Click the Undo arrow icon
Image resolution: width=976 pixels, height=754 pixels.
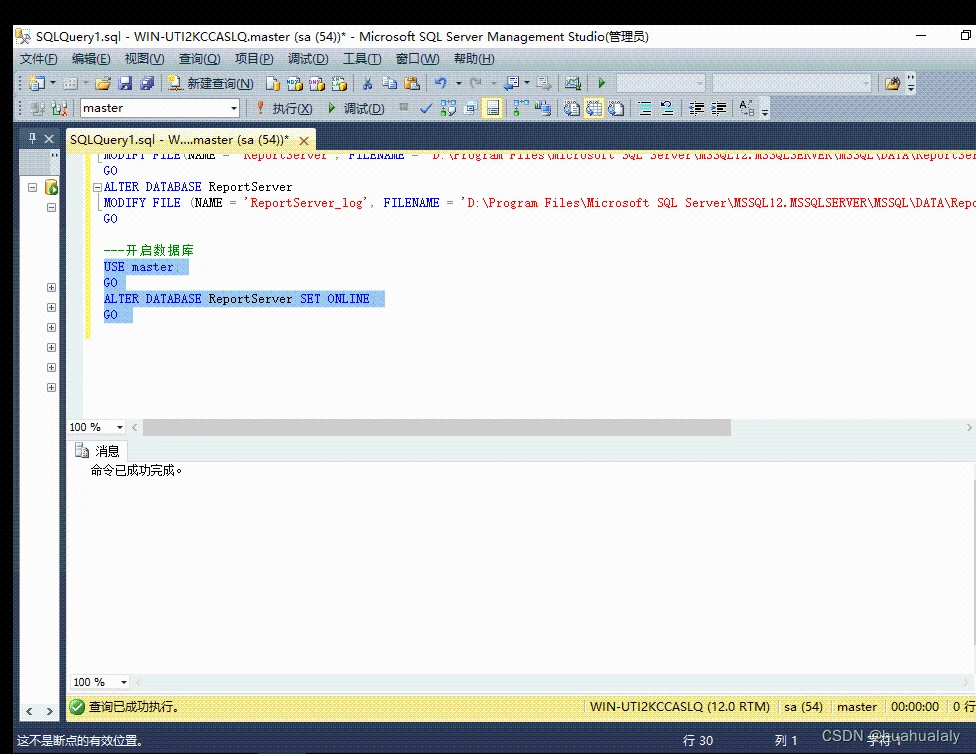click(x=441, y=83)
